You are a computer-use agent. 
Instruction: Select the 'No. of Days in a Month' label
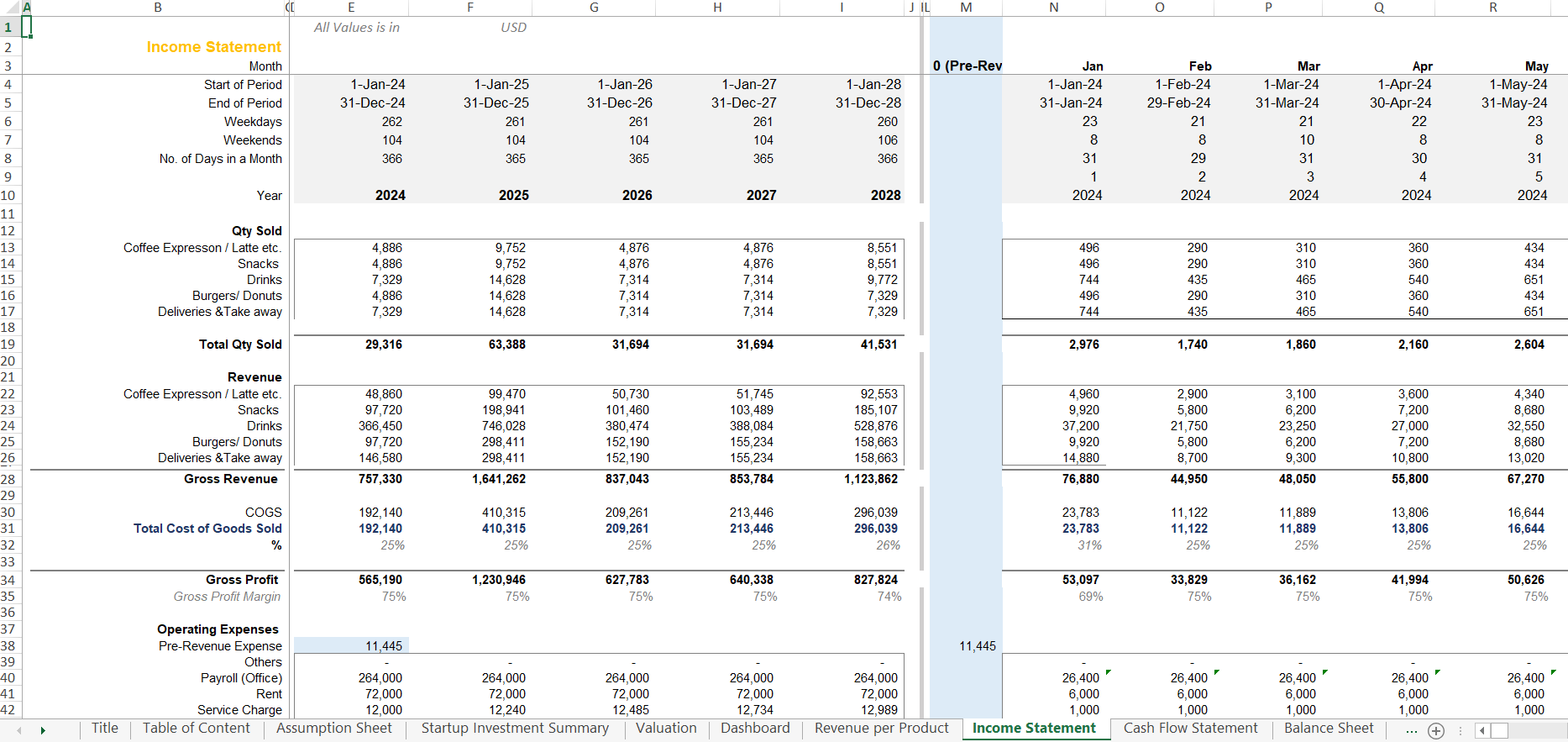pos(221,159)
